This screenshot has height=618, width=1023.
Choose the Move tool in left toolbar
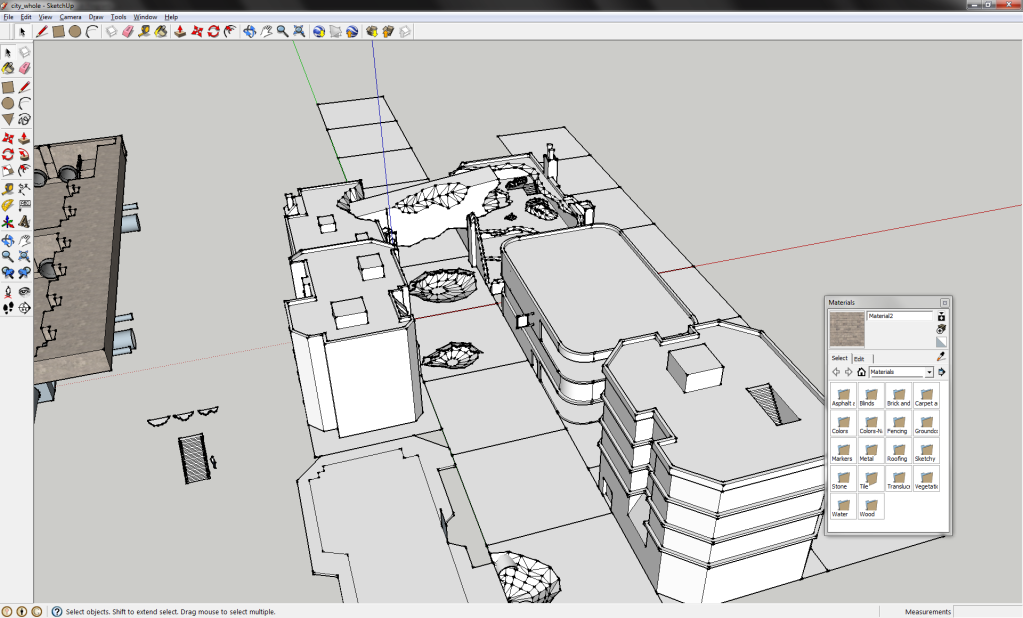(x=8, y=138)
